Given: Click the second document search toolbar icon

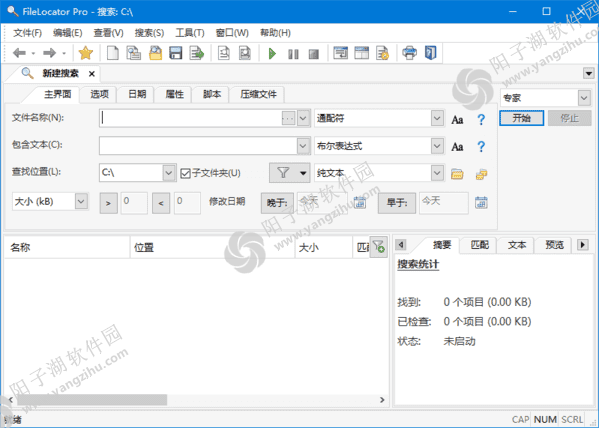Looking at the screenshot, I should 244,53.
